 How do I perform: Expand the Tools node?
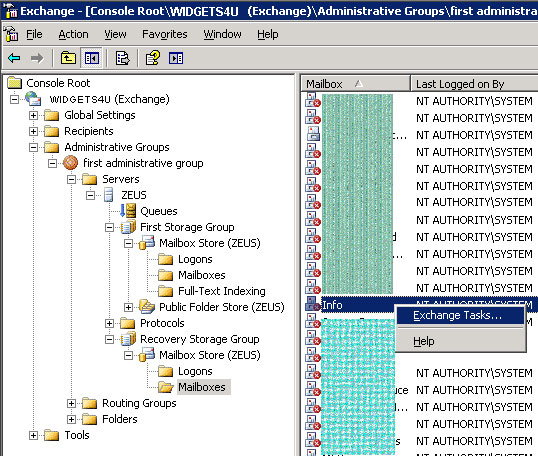33,435
